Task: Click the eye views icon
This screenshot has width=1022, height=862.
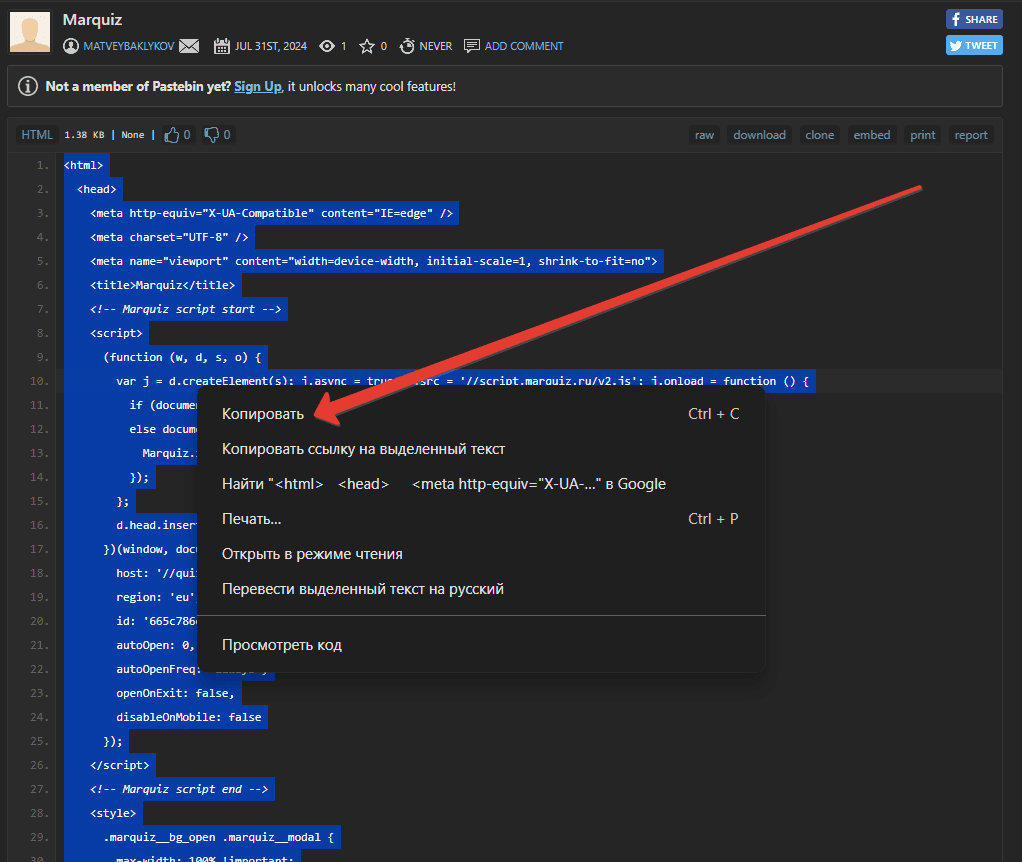Action: tap(327, 46)
